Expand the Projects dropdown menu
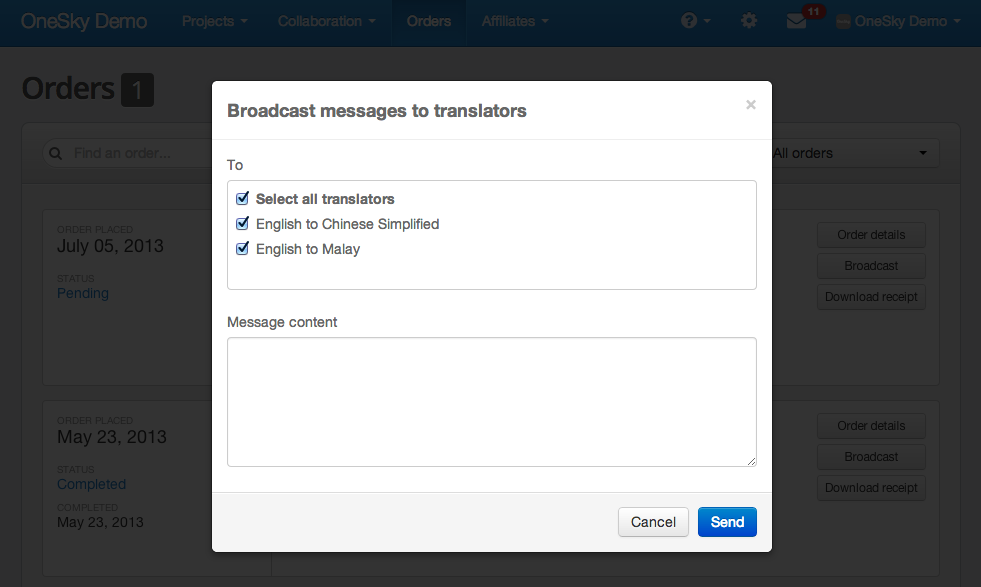 click(215, 21)
